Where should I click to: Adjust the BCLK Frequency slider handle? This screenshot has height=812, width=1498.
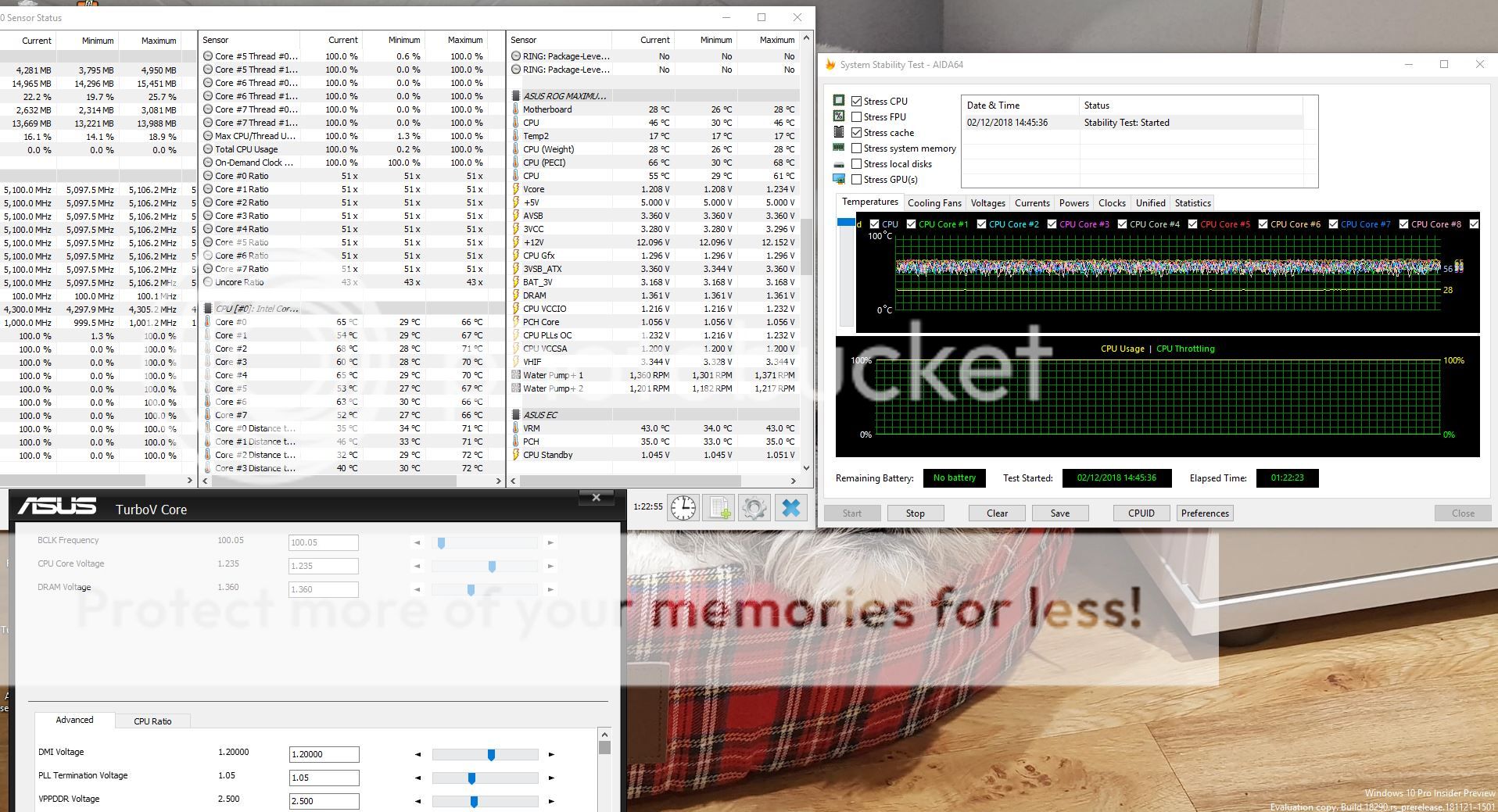pos(442,542)
